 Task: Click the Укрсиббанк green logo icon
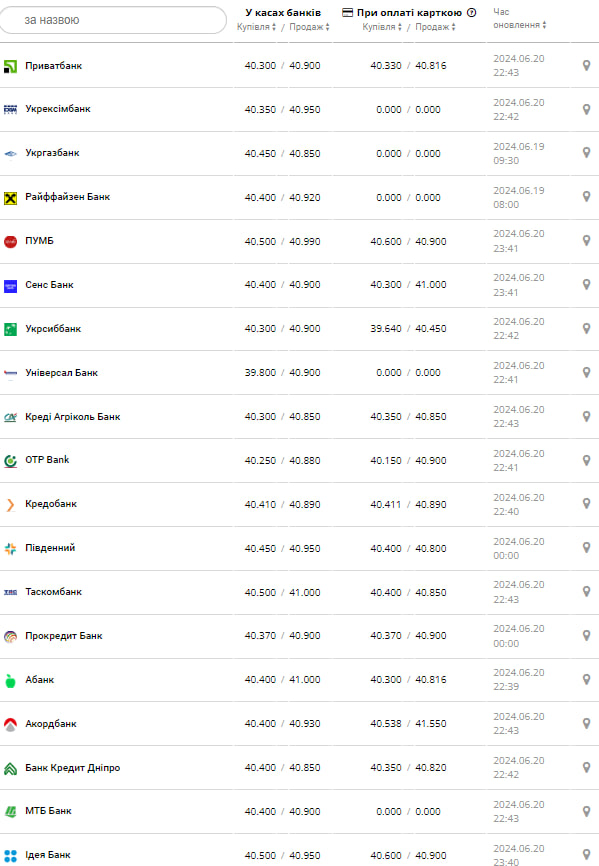pyautogui.click(x=10, y=329)
